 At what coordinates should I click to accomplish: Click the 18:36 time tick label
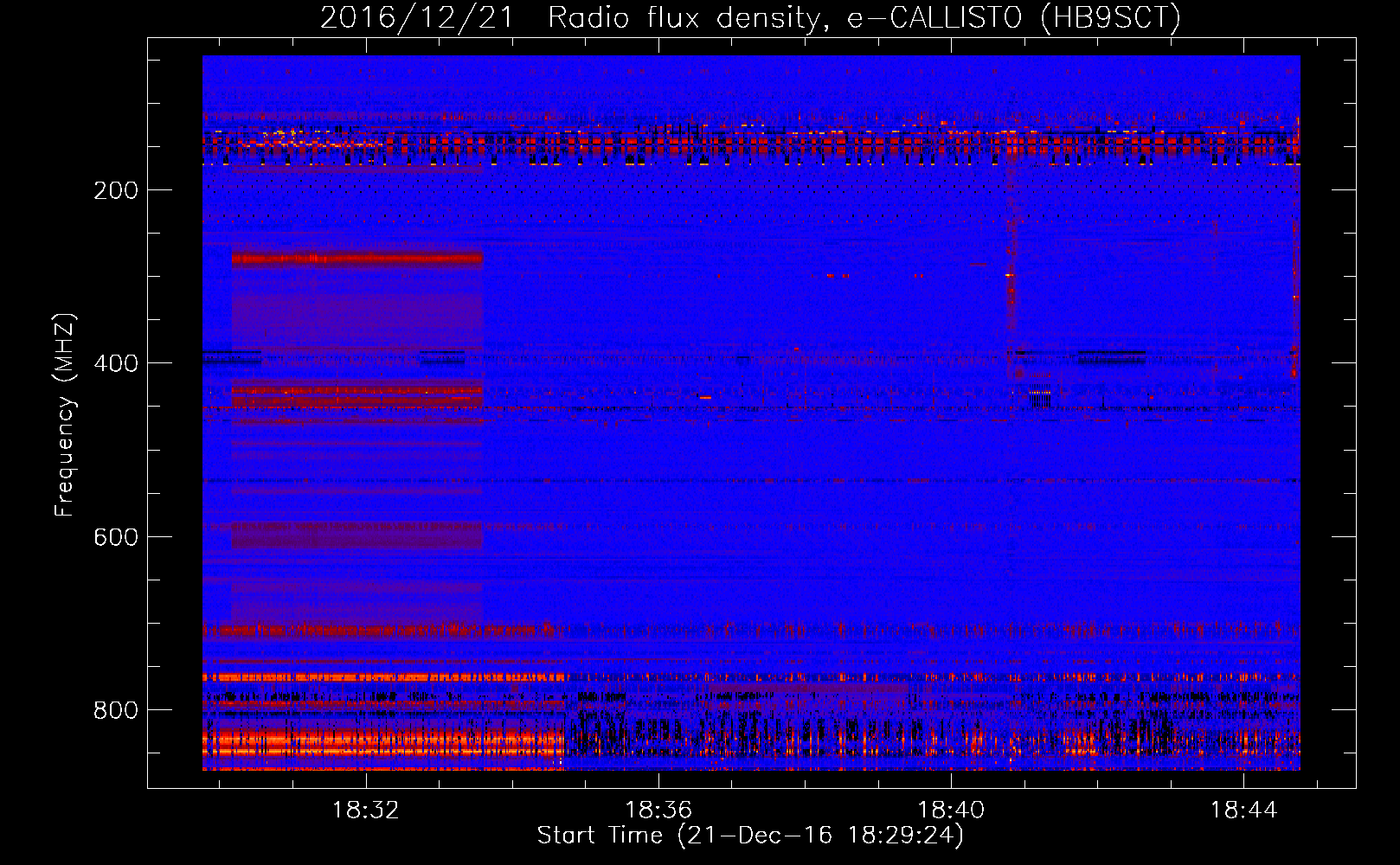(658, 811)
